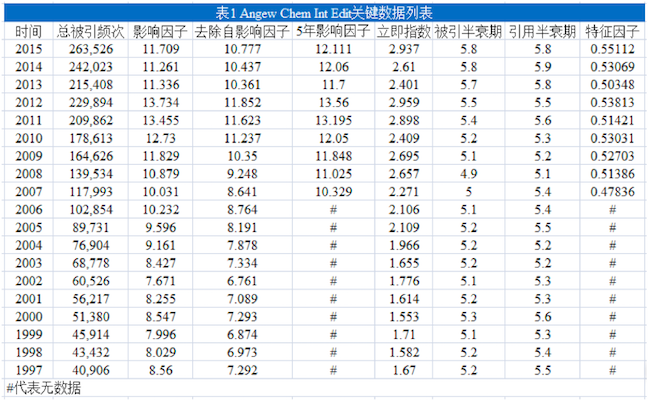Select the cell 13.56

point(333,102)
